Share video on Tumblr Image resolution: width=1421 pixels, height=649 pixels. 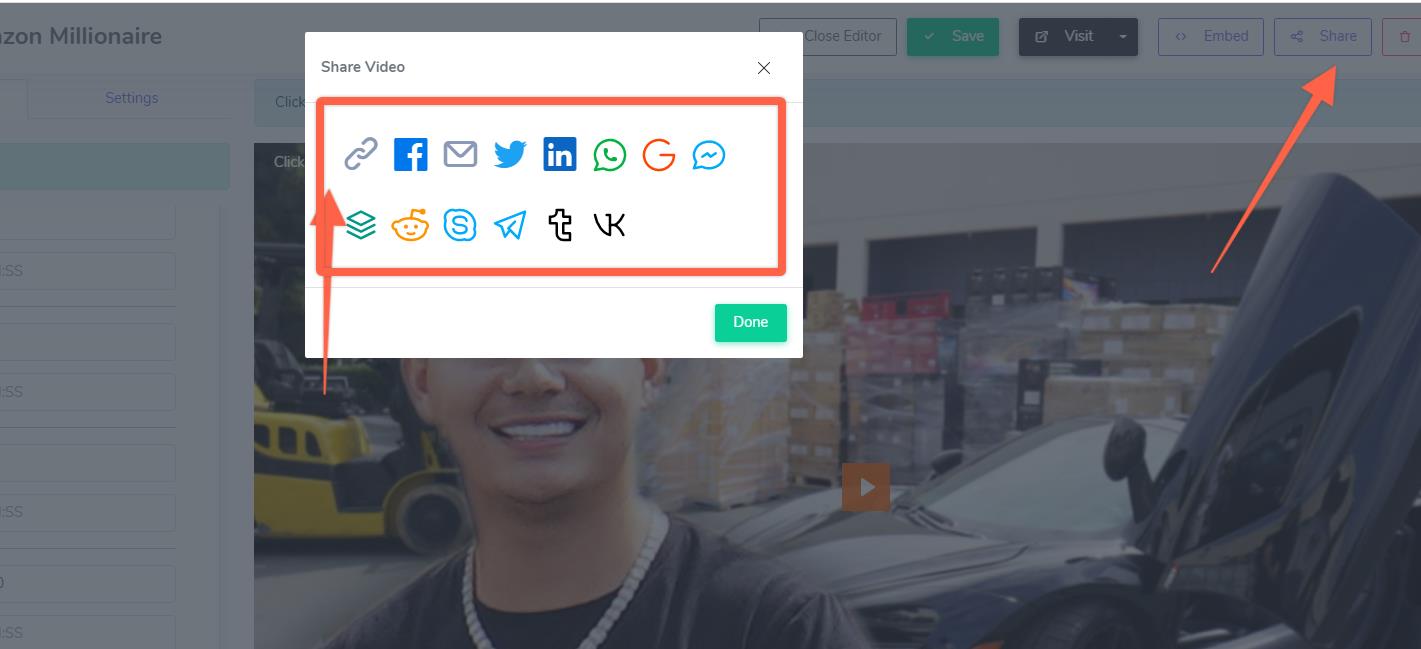point(560,226)
